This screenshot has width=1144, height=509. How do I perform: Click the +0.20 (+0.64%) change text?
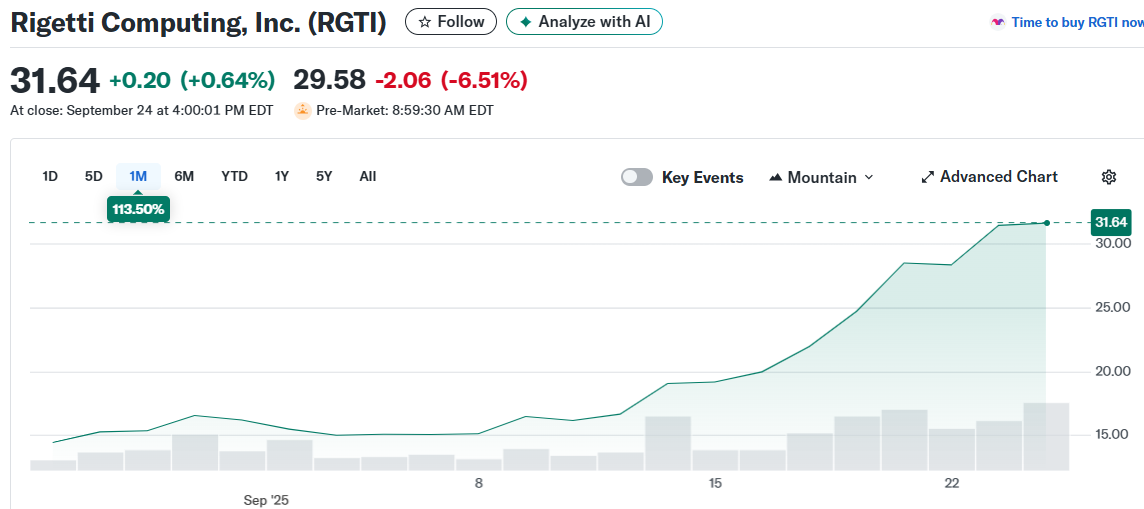point(192,80)
